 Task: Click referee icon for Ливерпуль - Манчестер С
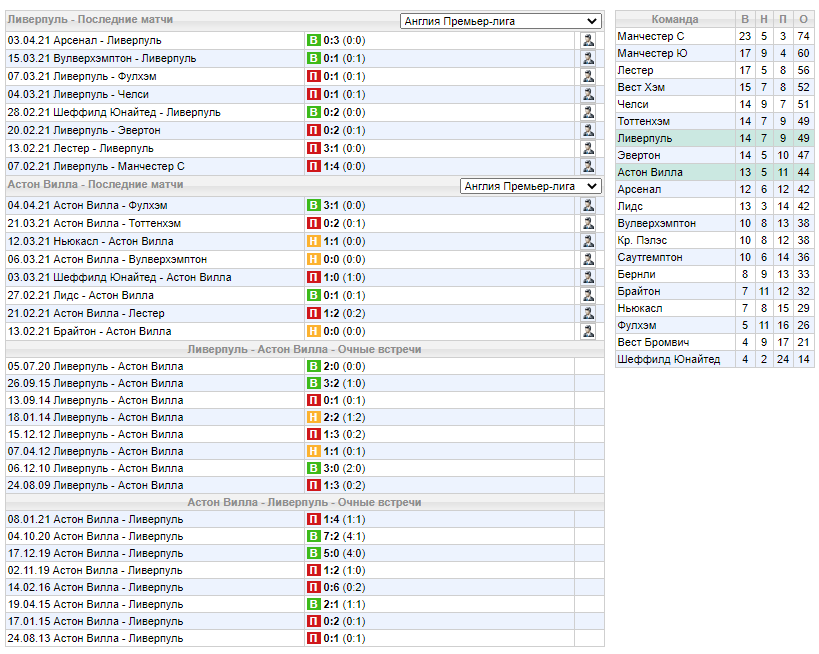(588, 166)
